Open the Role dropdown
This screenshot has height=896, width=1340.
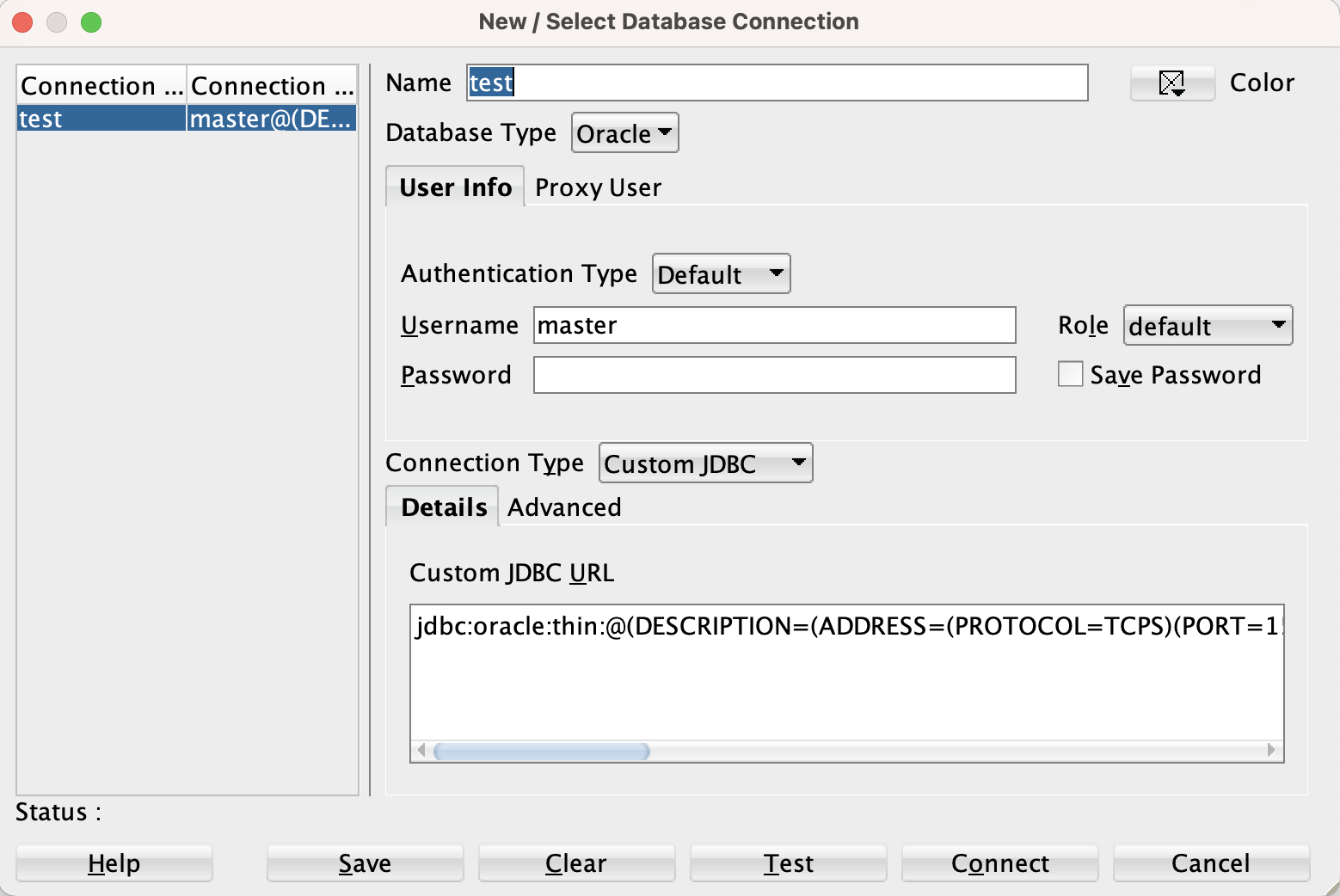point(1207,326)
